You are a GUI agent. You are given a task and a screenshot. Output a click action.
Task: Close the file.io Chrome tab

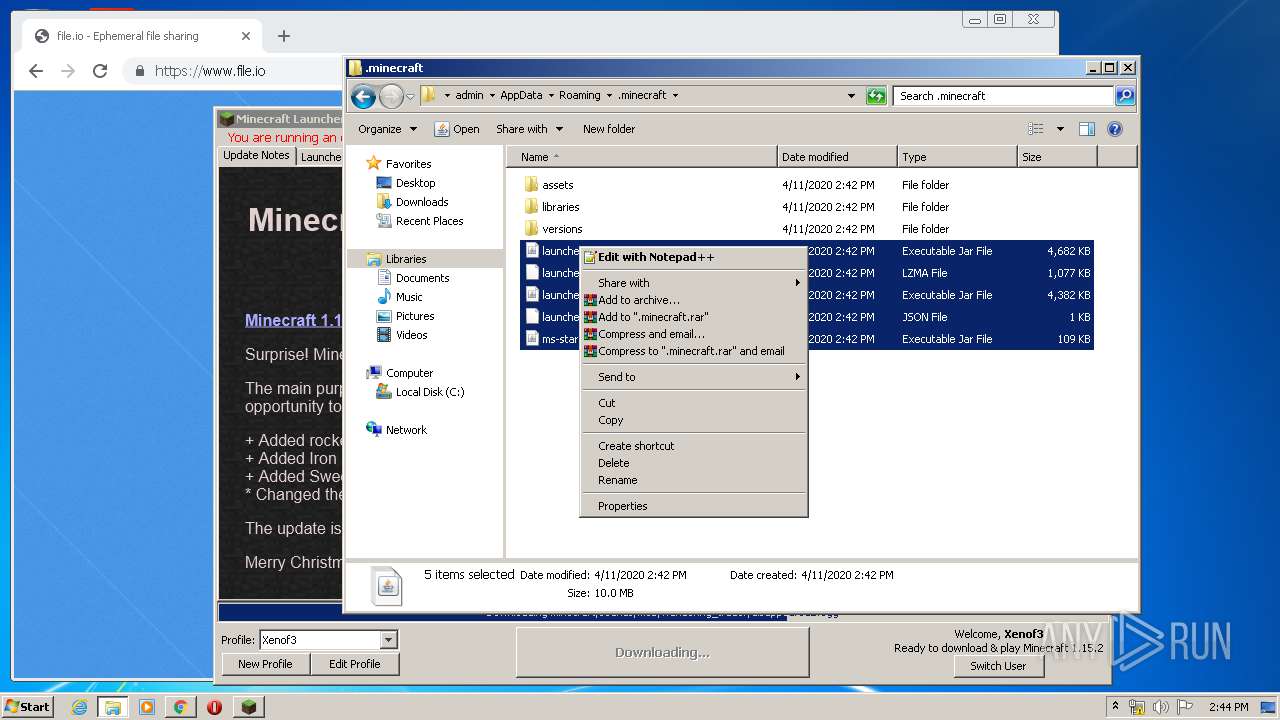point(246,36)
